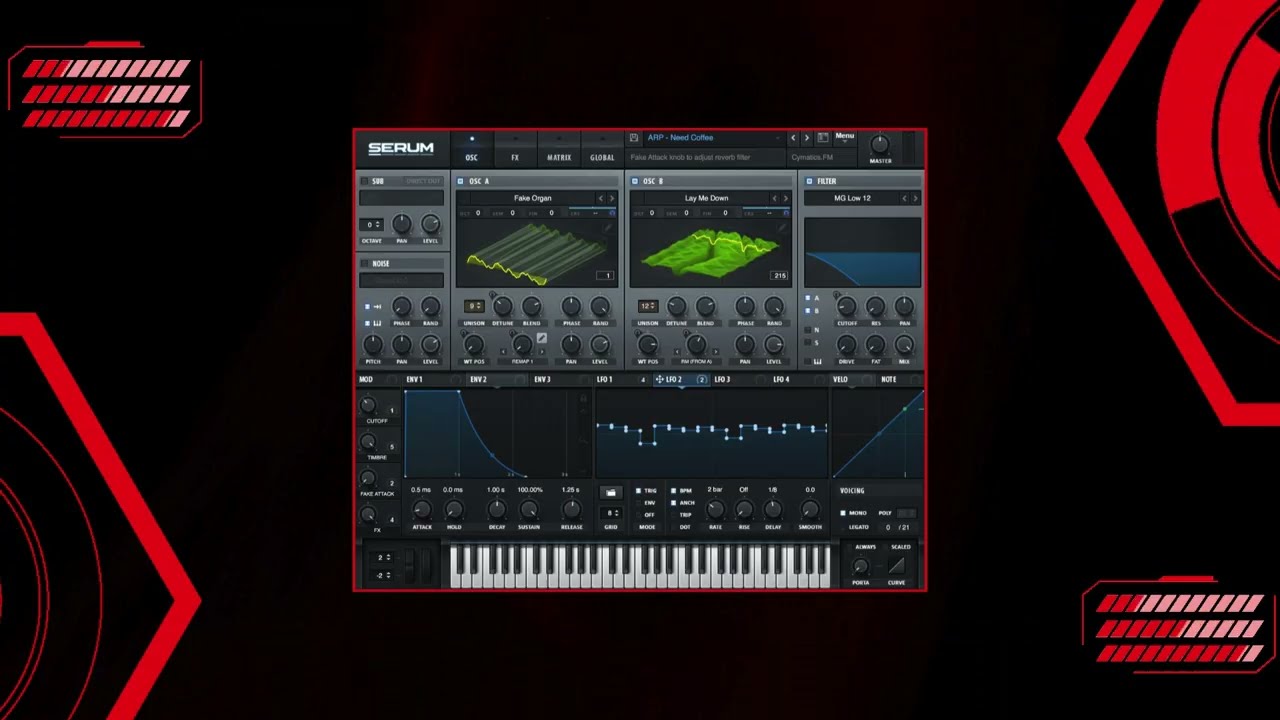The height and width of the screenshot is (720, 1280).
Task: Click the OSC A wavetable 3D display
Action: (x=536, y=253)
